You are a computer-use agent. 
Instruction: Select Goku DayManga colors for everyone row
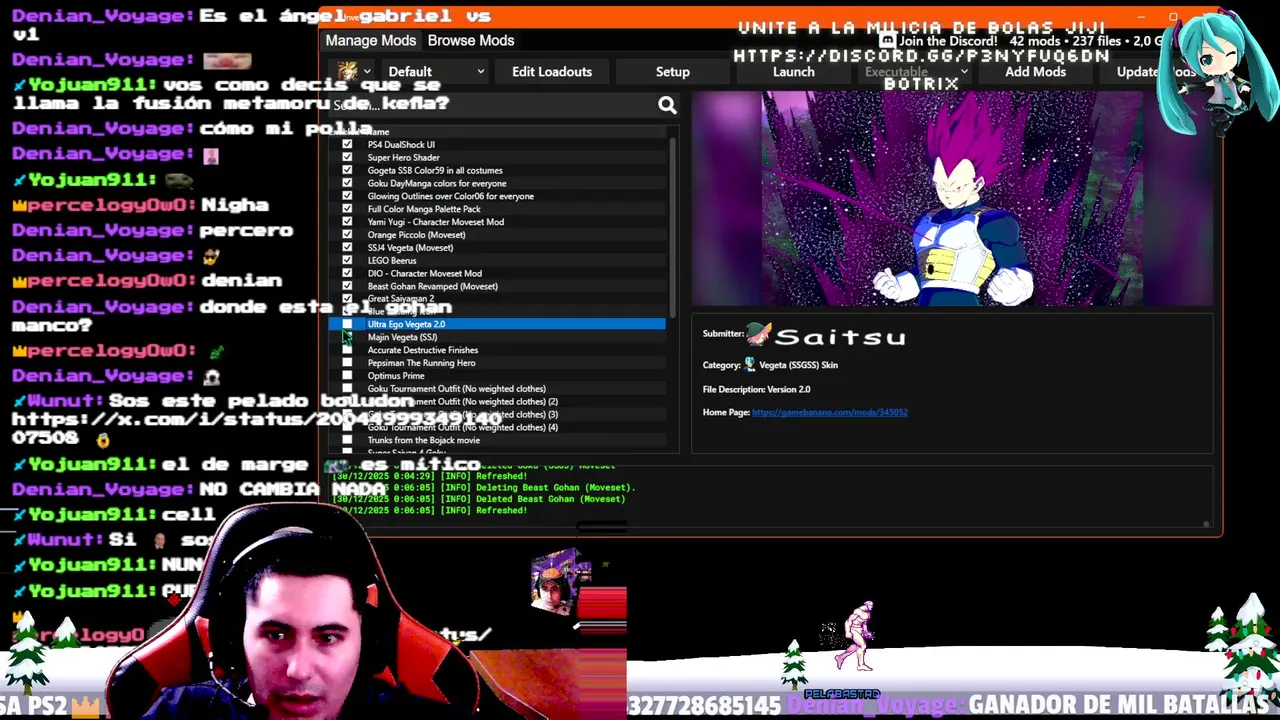(x=496, y=184)
